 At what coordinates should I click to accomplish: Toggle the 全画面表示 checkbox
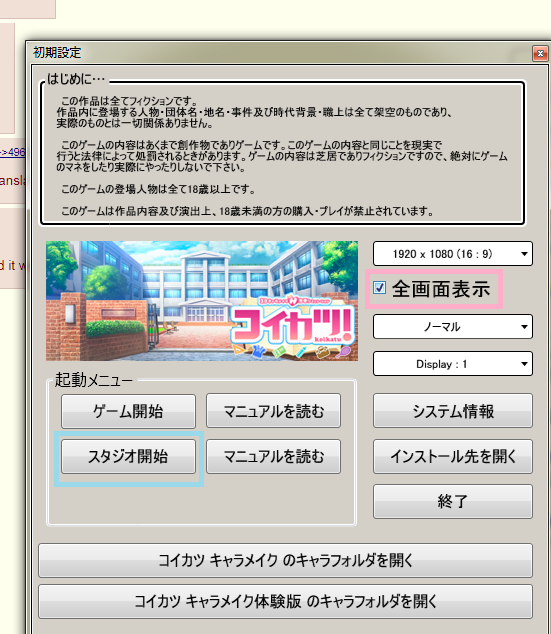(379, 288)
